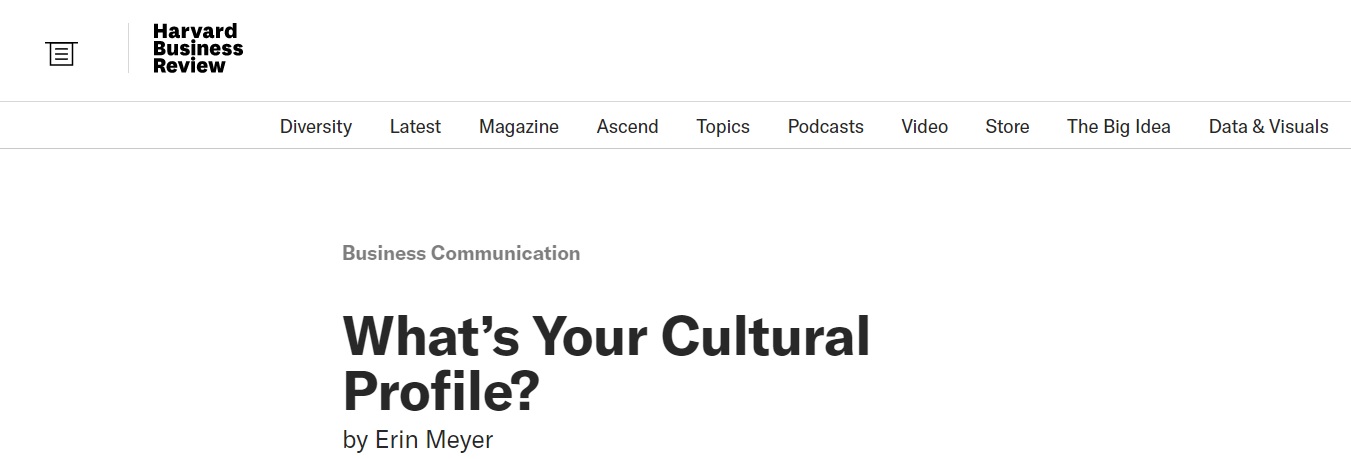The width and height of the screenshot is (1351, 459).
Task: Open The Big Idea section
Action: 1119,126
